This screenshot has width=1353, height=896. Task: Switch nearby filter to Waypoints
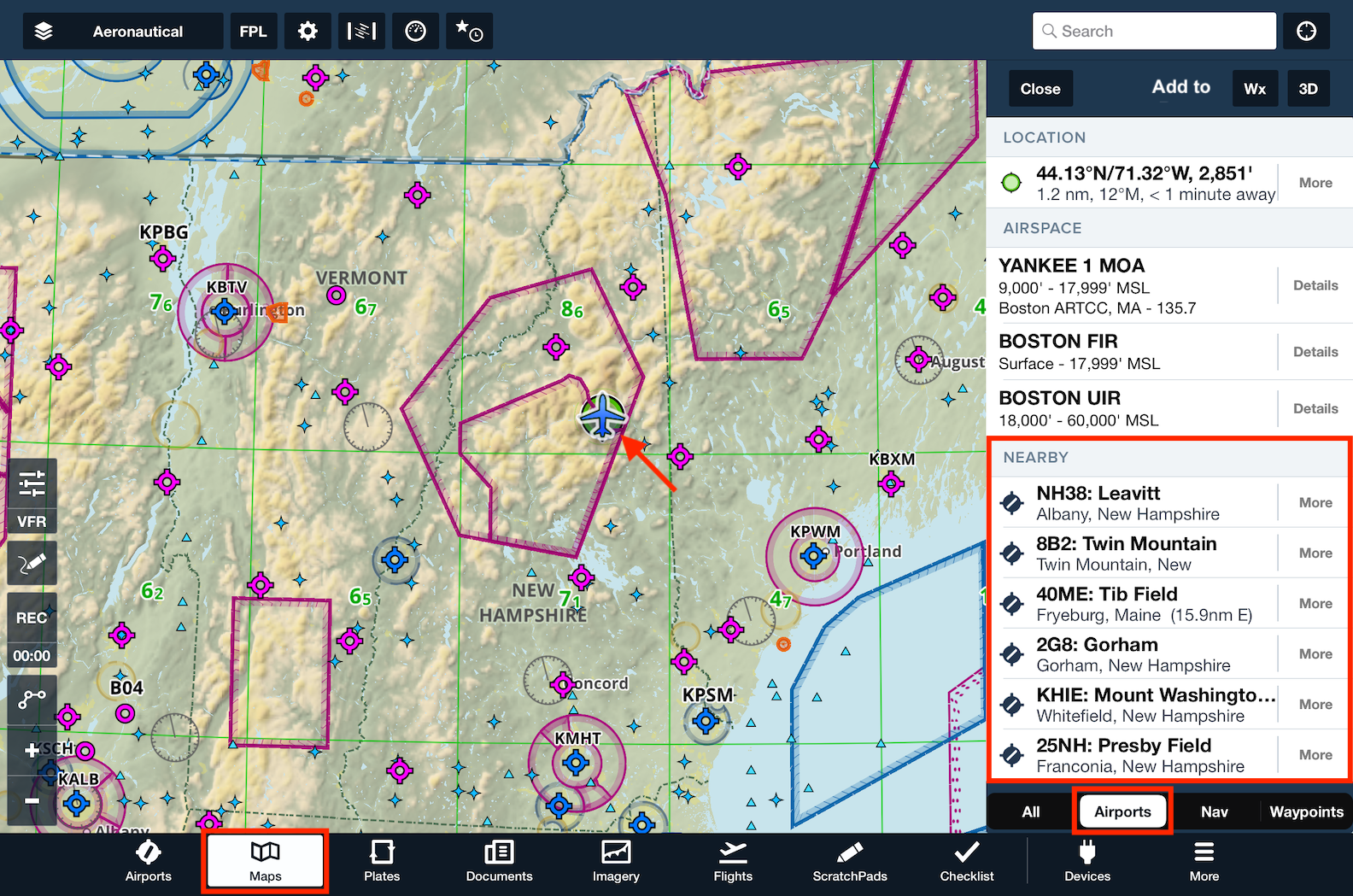point(1306,812)
